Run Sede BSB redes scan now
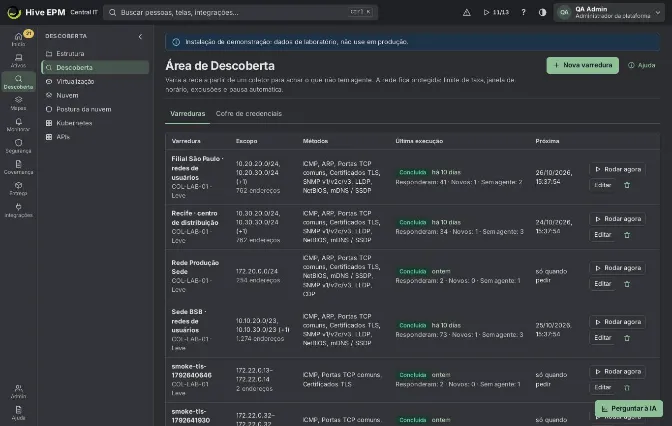 pyautogui.click(x=618, y=322)
